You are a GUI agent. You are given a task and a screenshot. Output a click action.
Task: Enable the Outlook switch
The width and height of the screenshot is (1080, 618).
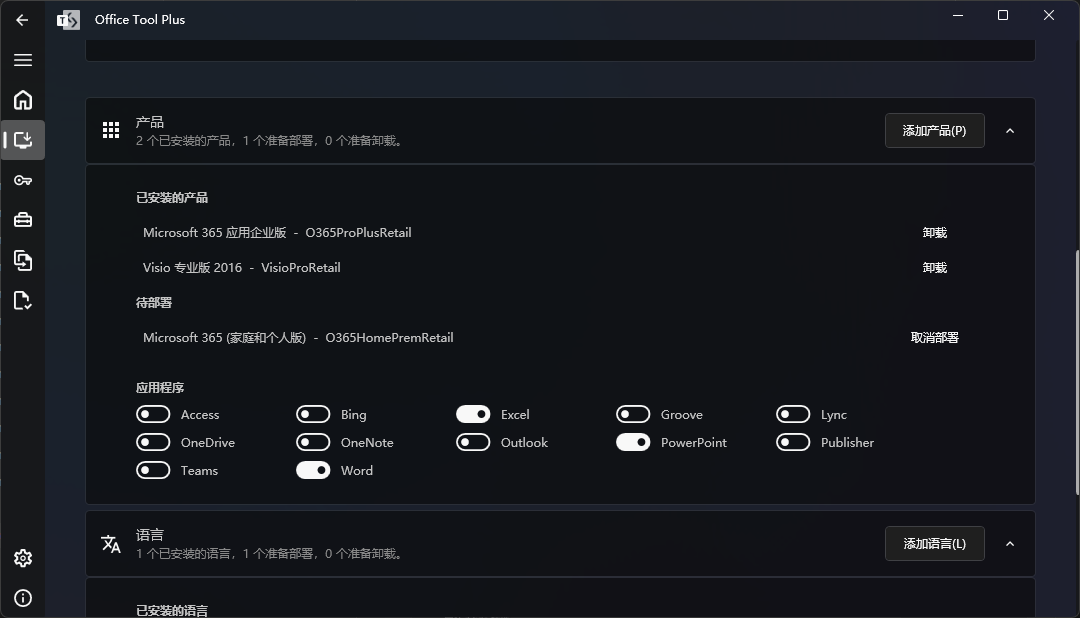(x=473, y=442)
